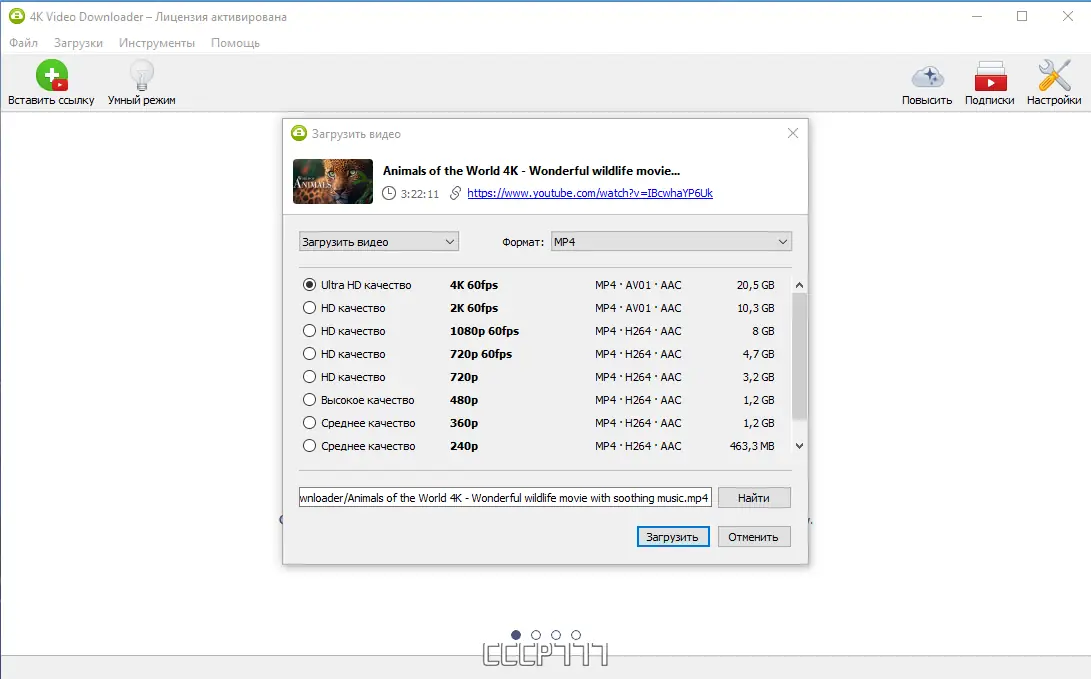Select 720p 60fps quality option
This screenshot has height=679, width=1091.
310,353
